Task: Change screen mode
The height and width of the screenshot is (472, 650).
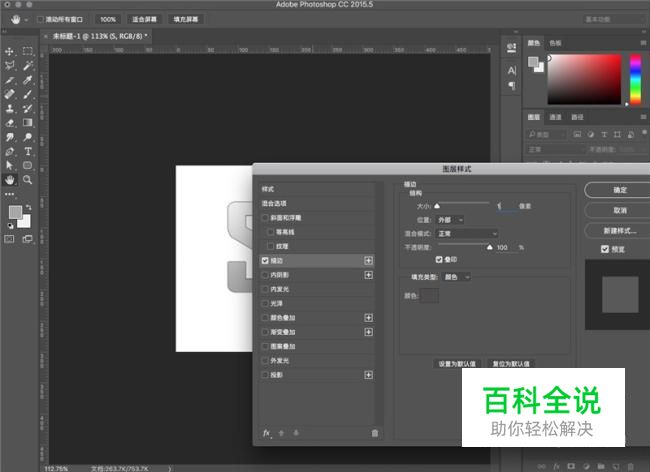Action: (x=27, y=239)
